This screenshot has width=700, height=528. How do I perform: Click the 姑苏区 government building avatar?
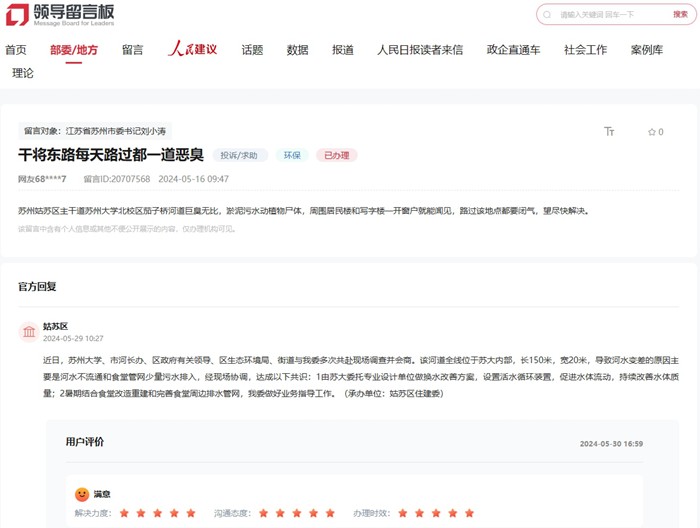pyautogui.click(x=29, y=332)
